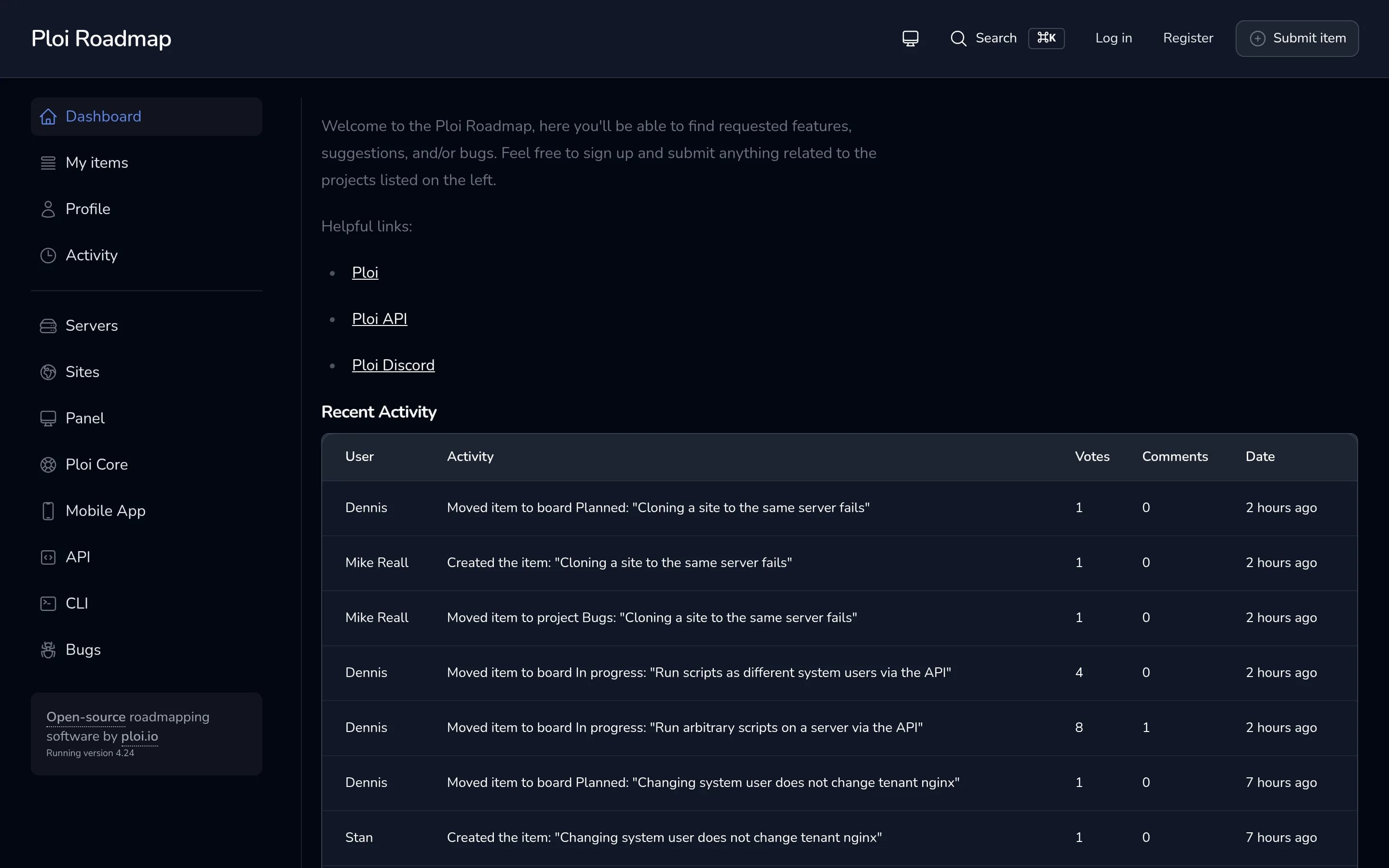1389x868 pixels.
Task: Click the magnifying glass search icon
Action: tap(958, 39)
